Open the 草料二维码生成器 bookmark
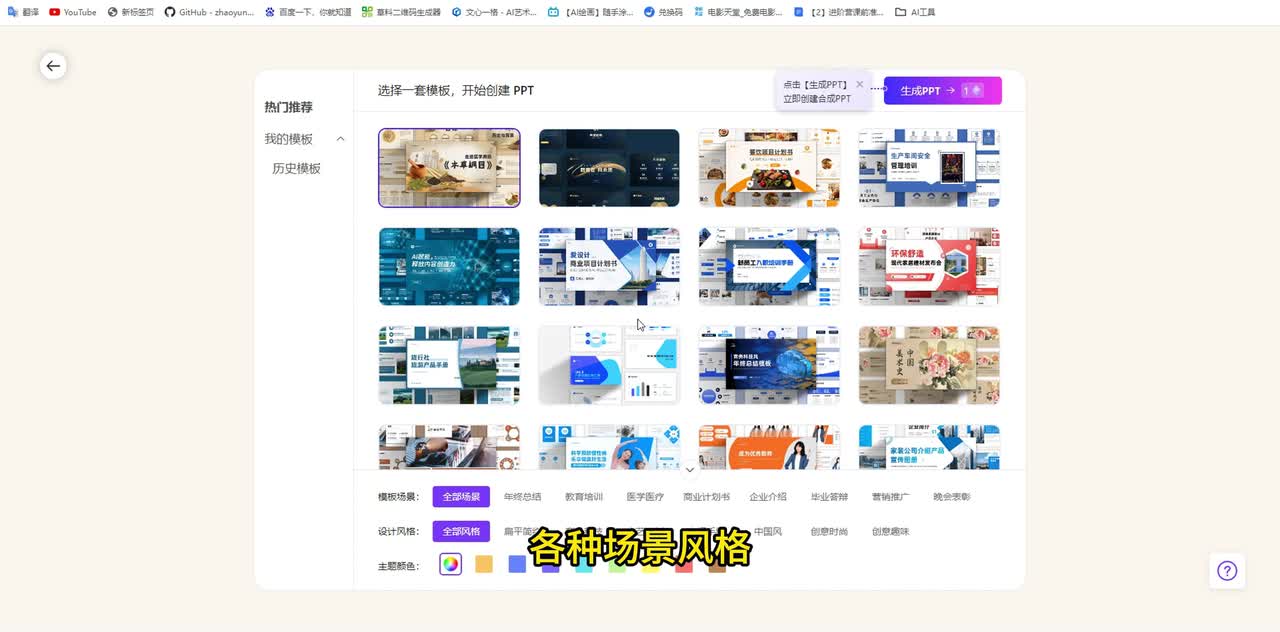The width and height of the screenshot is (1280, 632). tap(401, 12)
